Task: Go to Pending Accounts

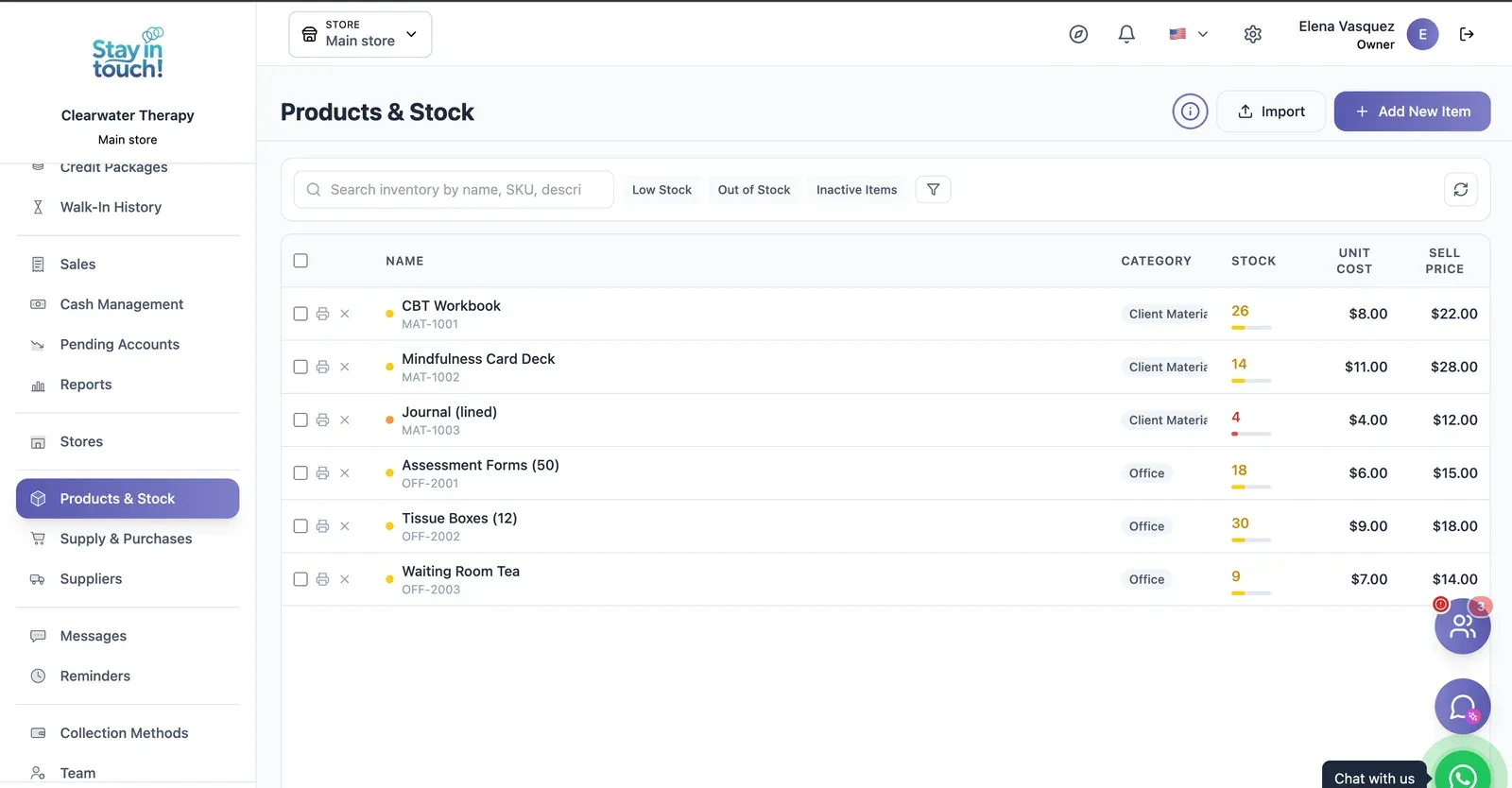Action: [x=128, y=345]
